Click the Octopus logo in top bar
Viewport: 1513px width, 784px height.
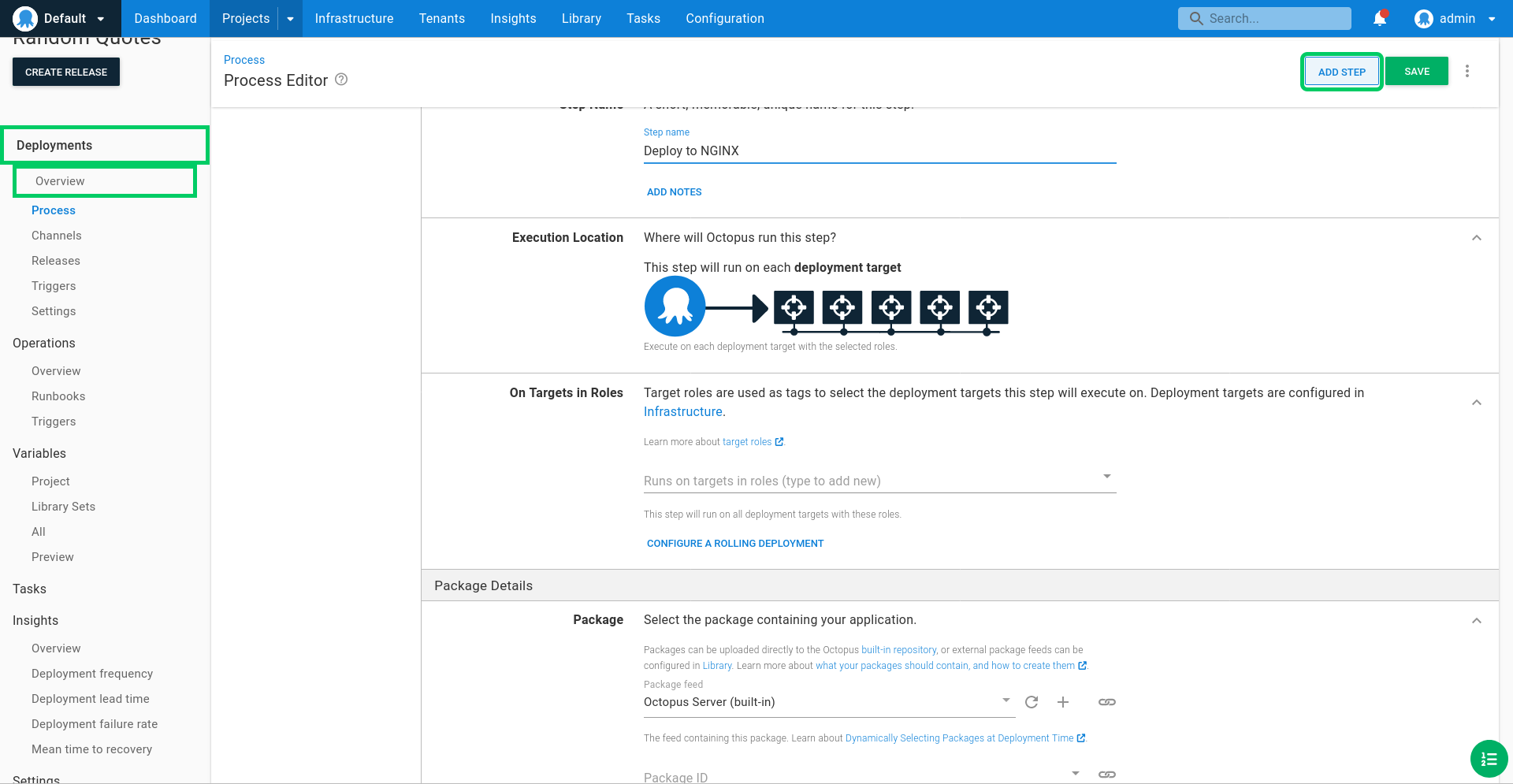25,18
